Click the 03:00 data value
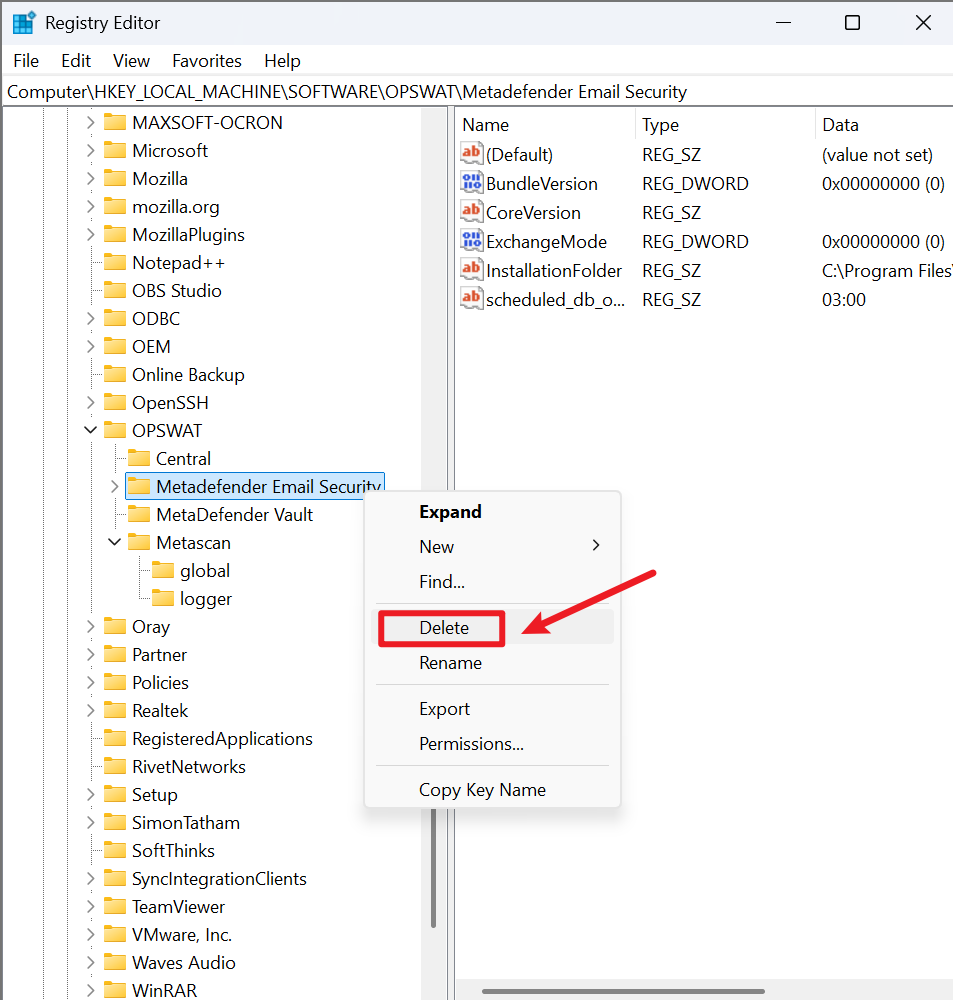953x1000 pixels. [844, 300]
